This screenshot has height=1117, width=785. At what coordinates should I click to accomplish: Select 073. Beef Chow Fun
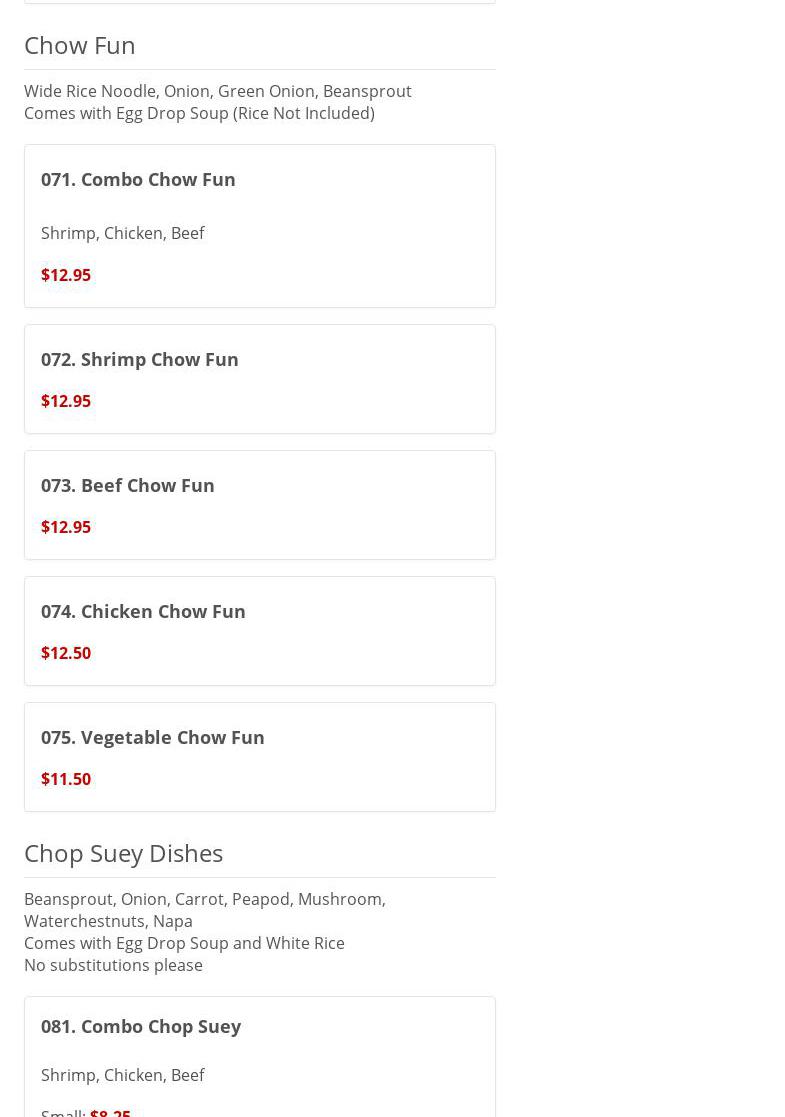point(128,485)
